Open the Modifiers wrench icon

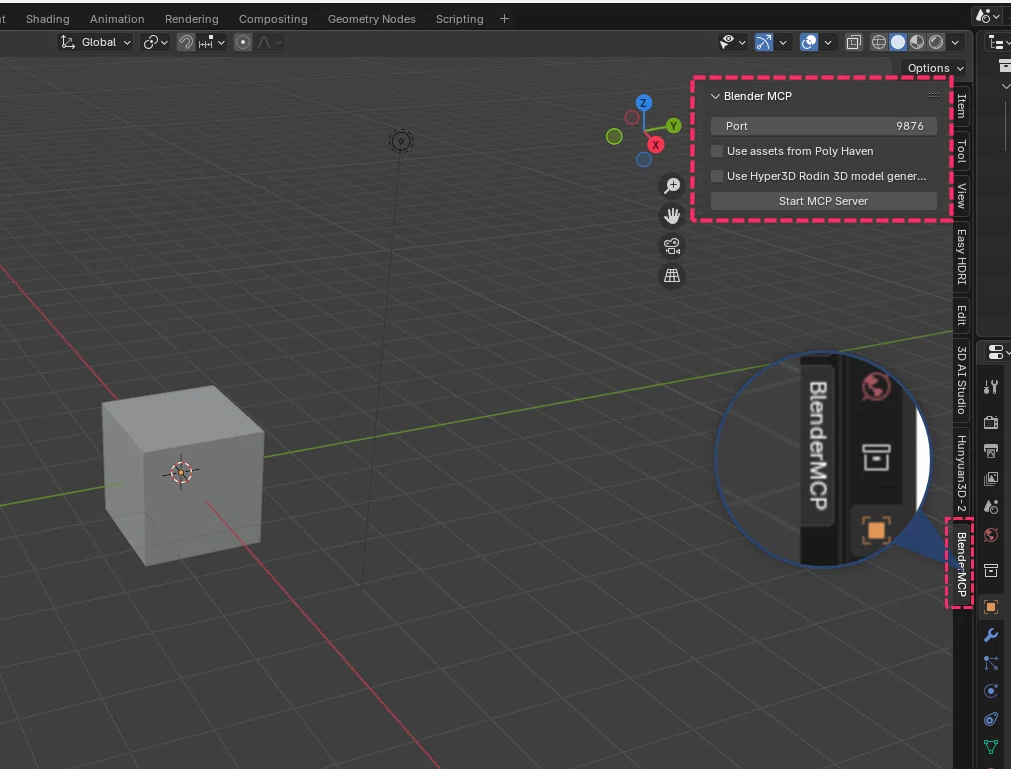(991, 635)
